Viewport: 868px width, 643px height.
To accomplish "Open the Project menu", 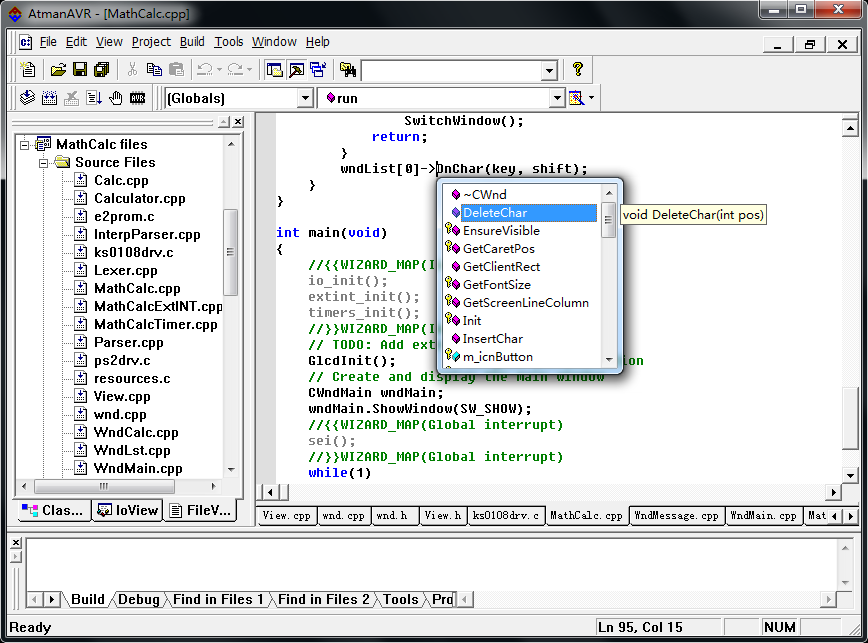I will click(151, 42).
